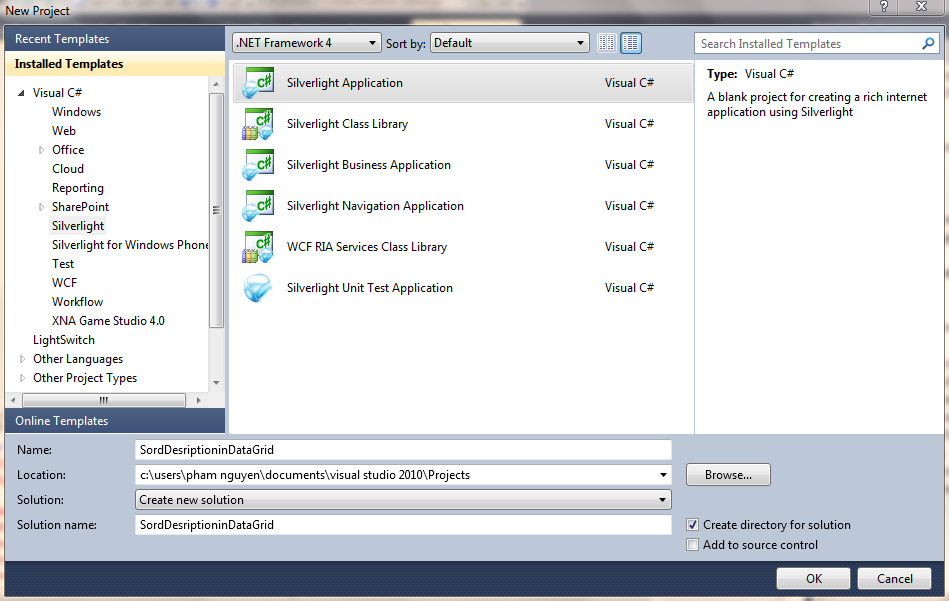
Task: Pick the Silverlight Navigation Application icon
Action: coord(258,206)
